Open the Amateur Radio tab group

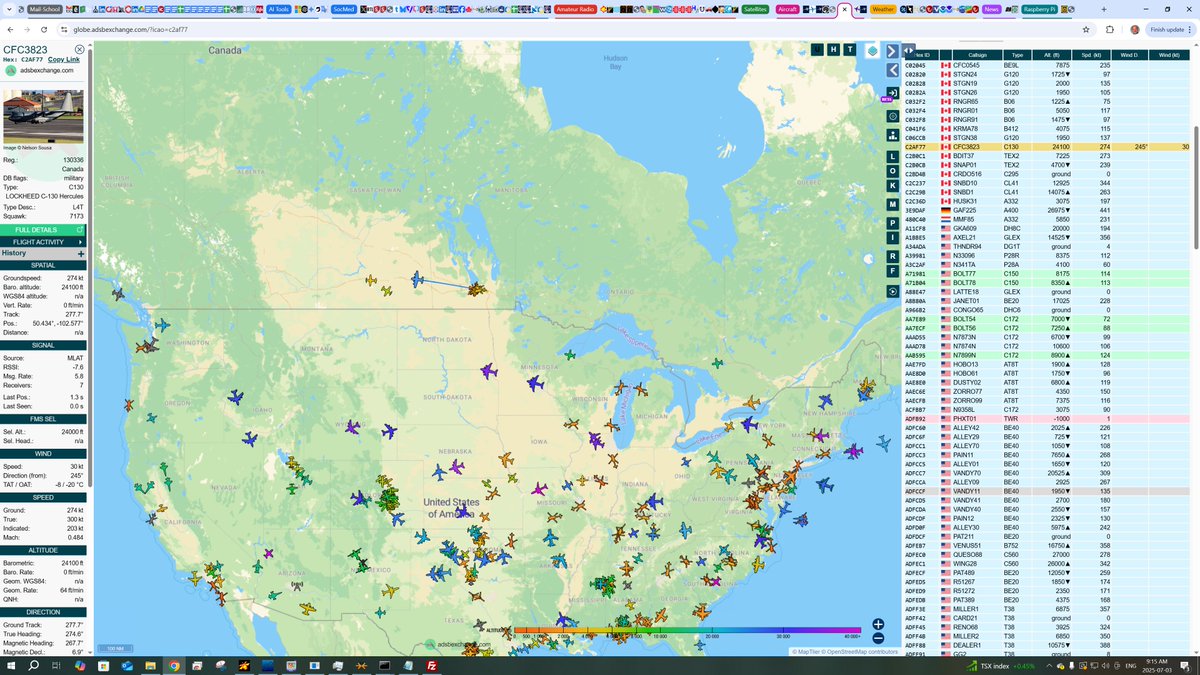tap(575, 9)
